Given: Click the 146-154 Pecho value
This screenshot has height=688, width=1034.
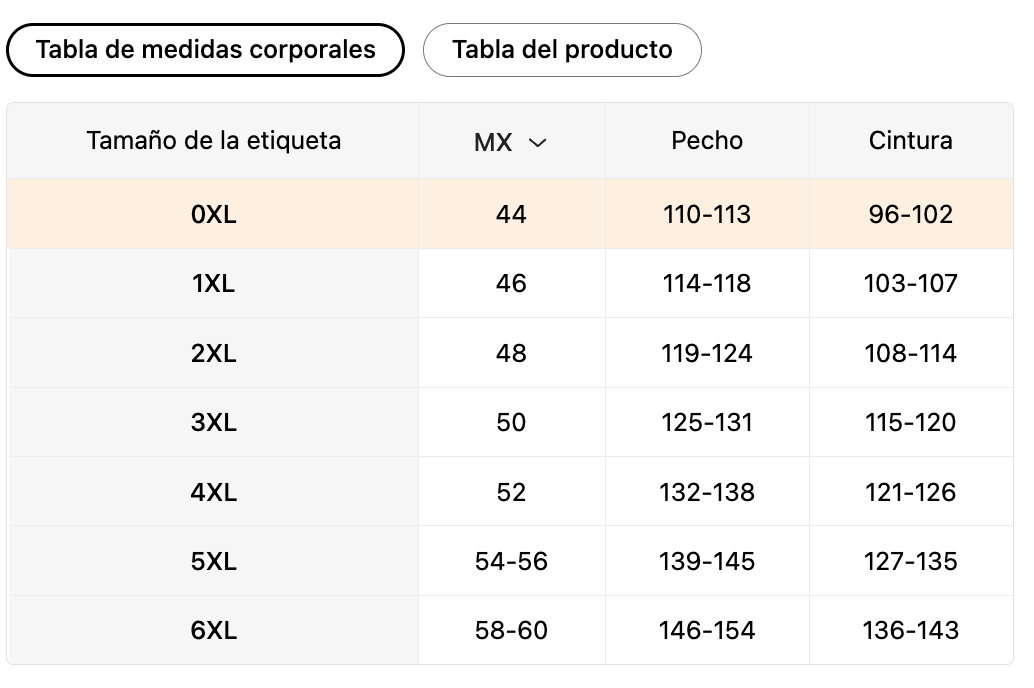Looking at the screenshot, I should (x=707, y=631).
